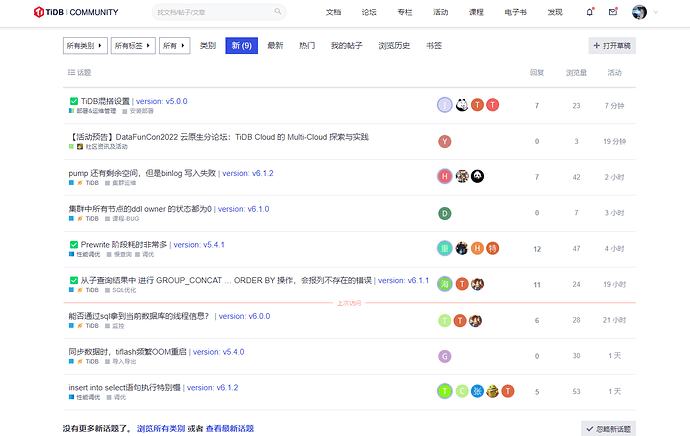The width and height of the screenshot is (690, 436).
Task: Click the 打开草稿 button
Action: pyautogui.click(x=612, y=46)
